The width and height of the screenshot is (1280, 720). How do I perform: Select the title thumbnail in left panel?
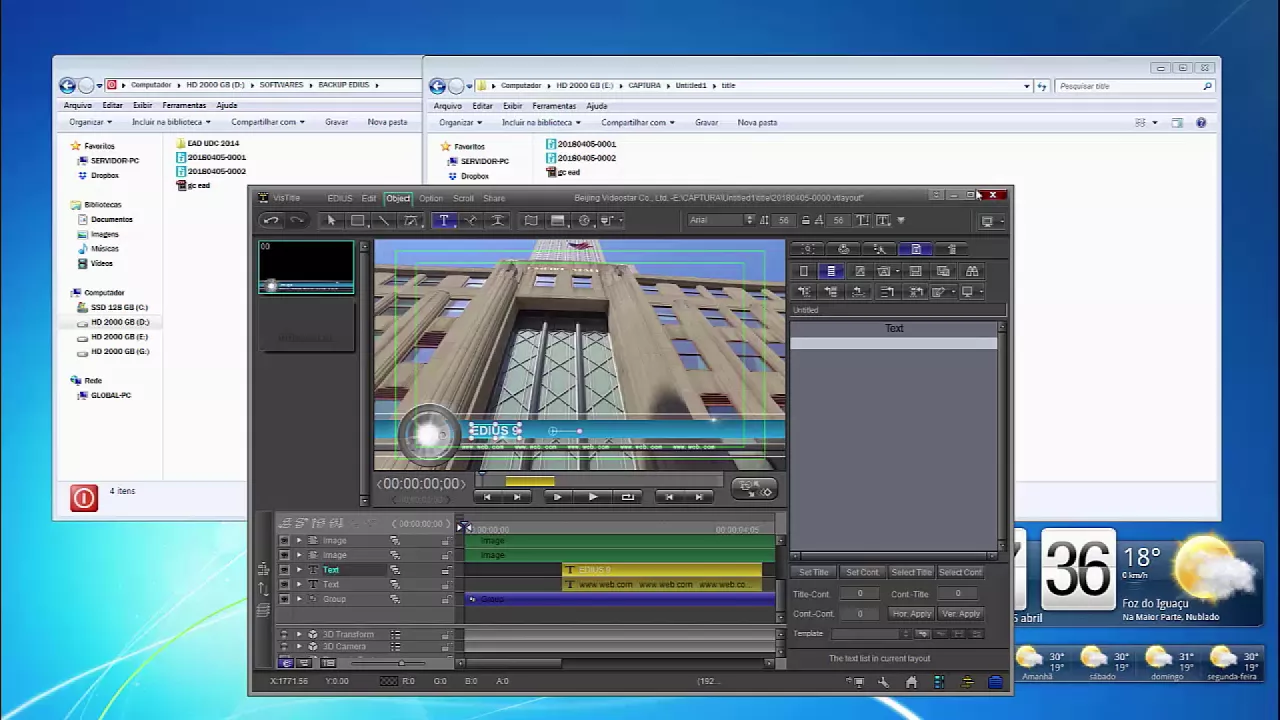click(306, 268)
